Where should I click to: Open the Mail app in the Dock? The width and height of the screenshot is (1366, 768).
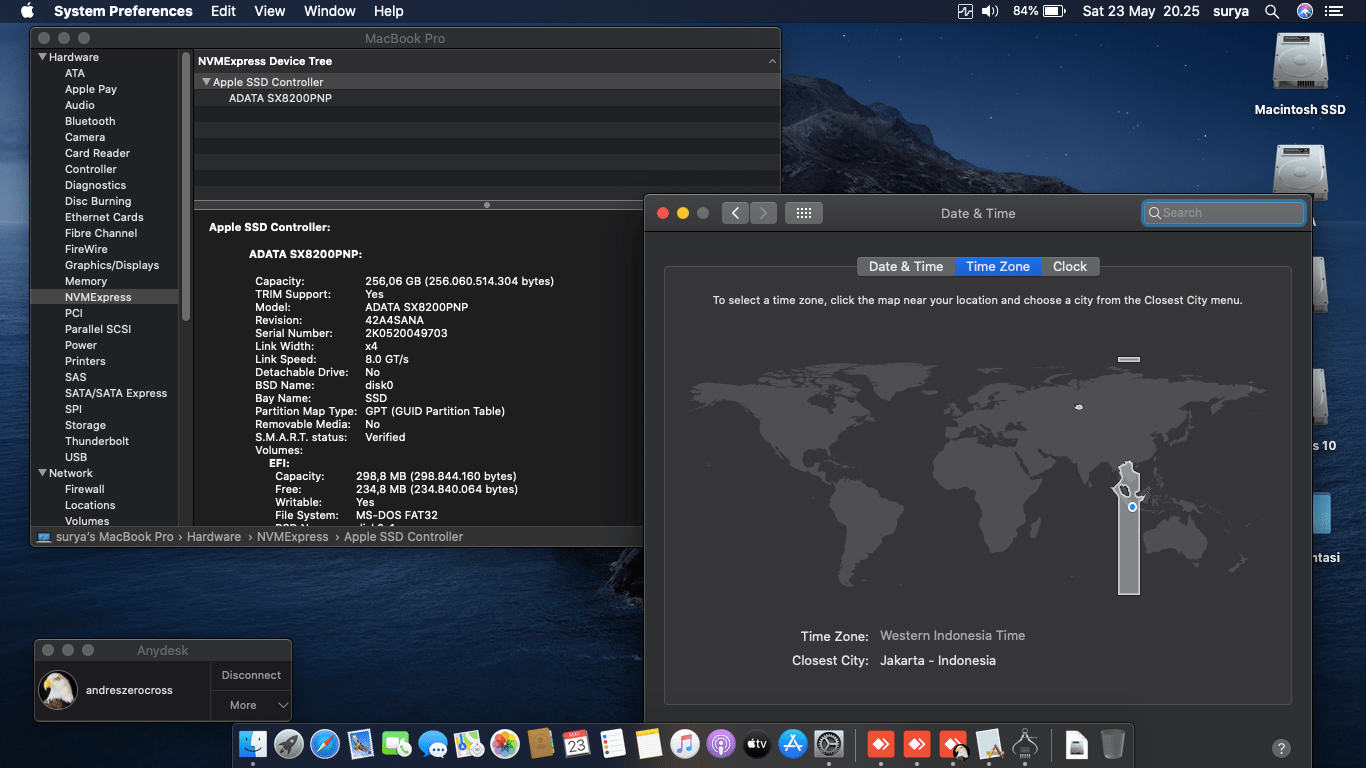point(361,743)
